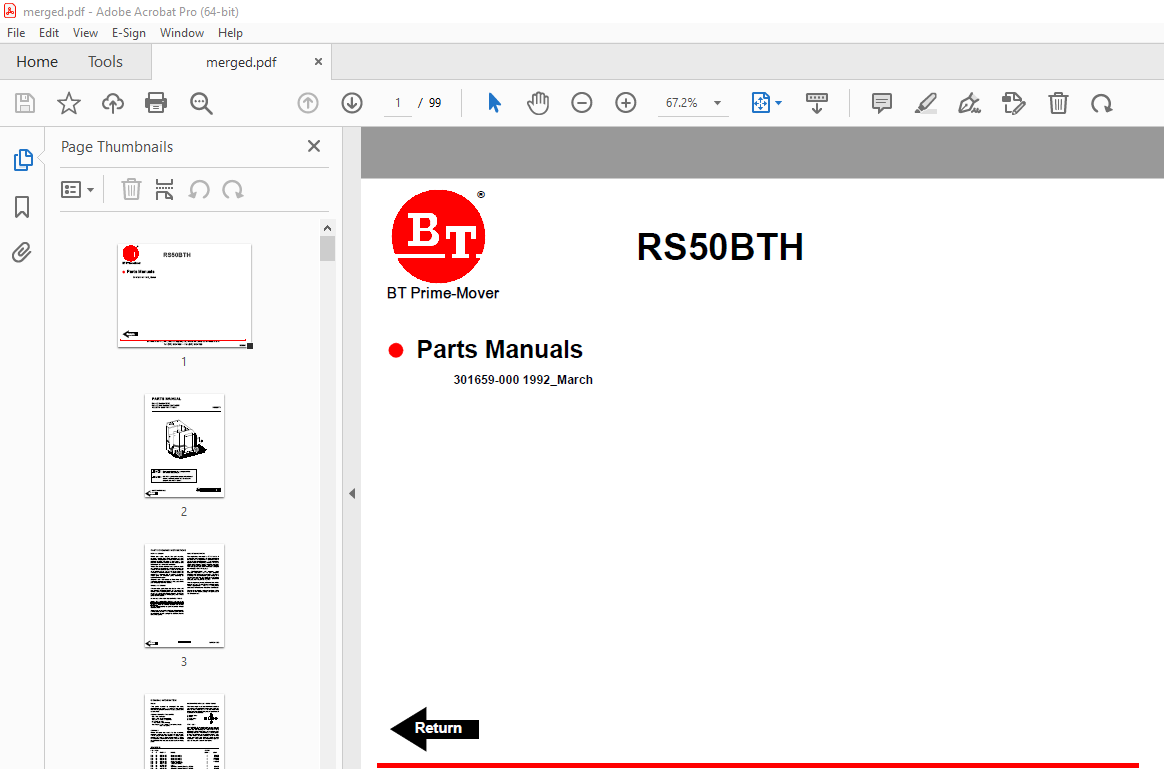This screenshot has height=769, width=1164.
Task: Click the 301659-000 1992_March text
Action: click(523, 380)
